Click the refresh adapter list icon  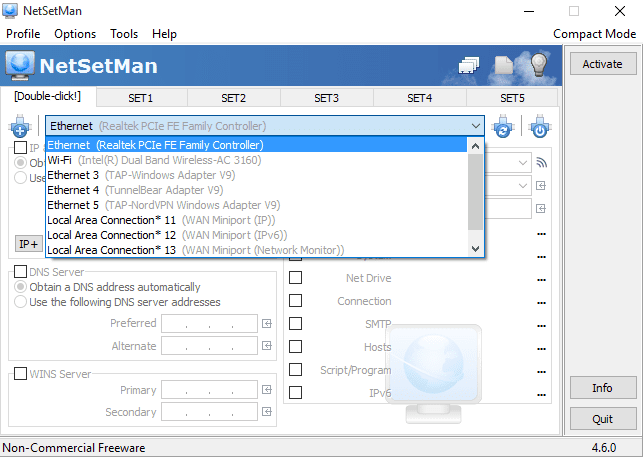coord(503,127)
